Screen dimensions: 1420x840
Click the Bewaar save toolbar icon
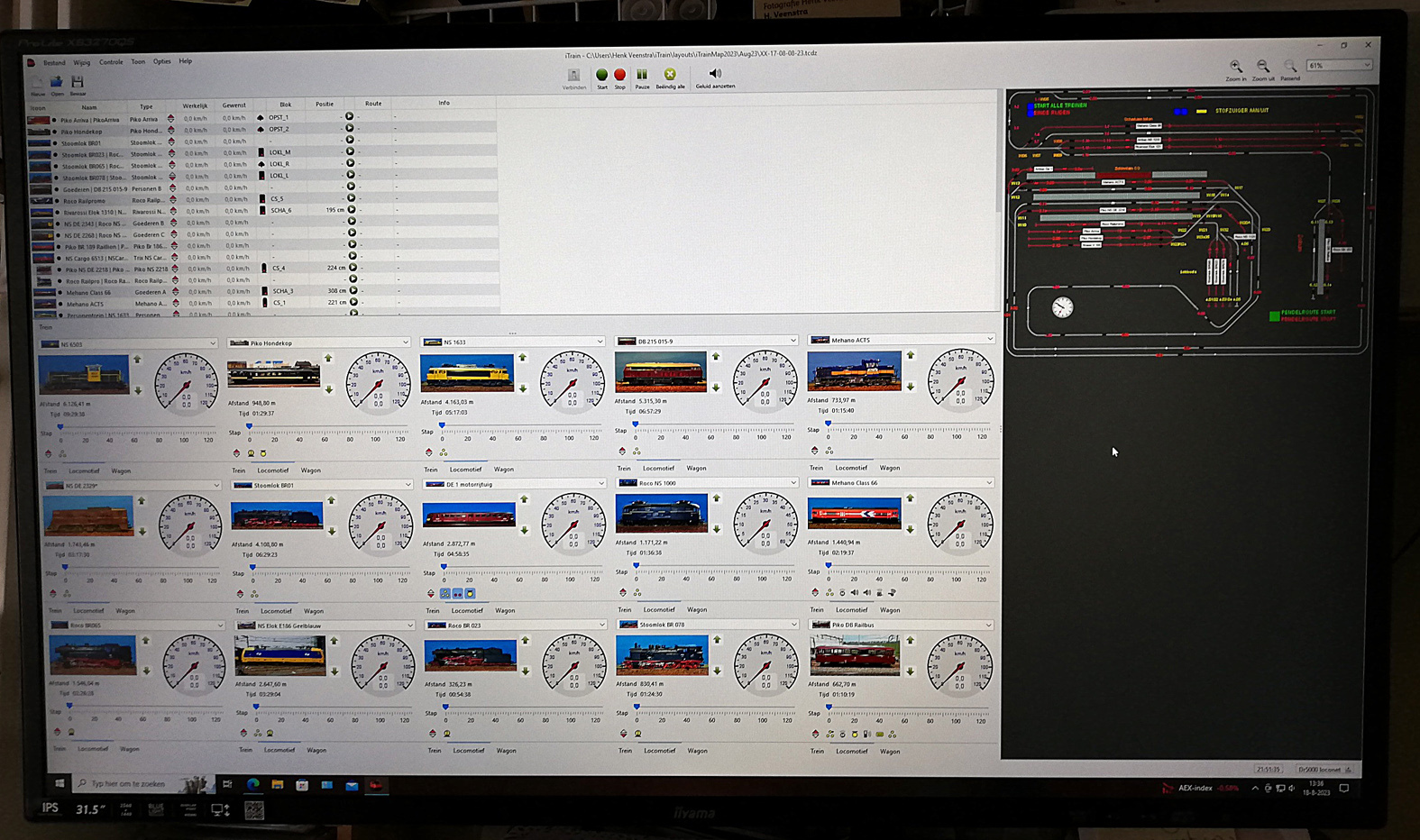tap(78, 82)
